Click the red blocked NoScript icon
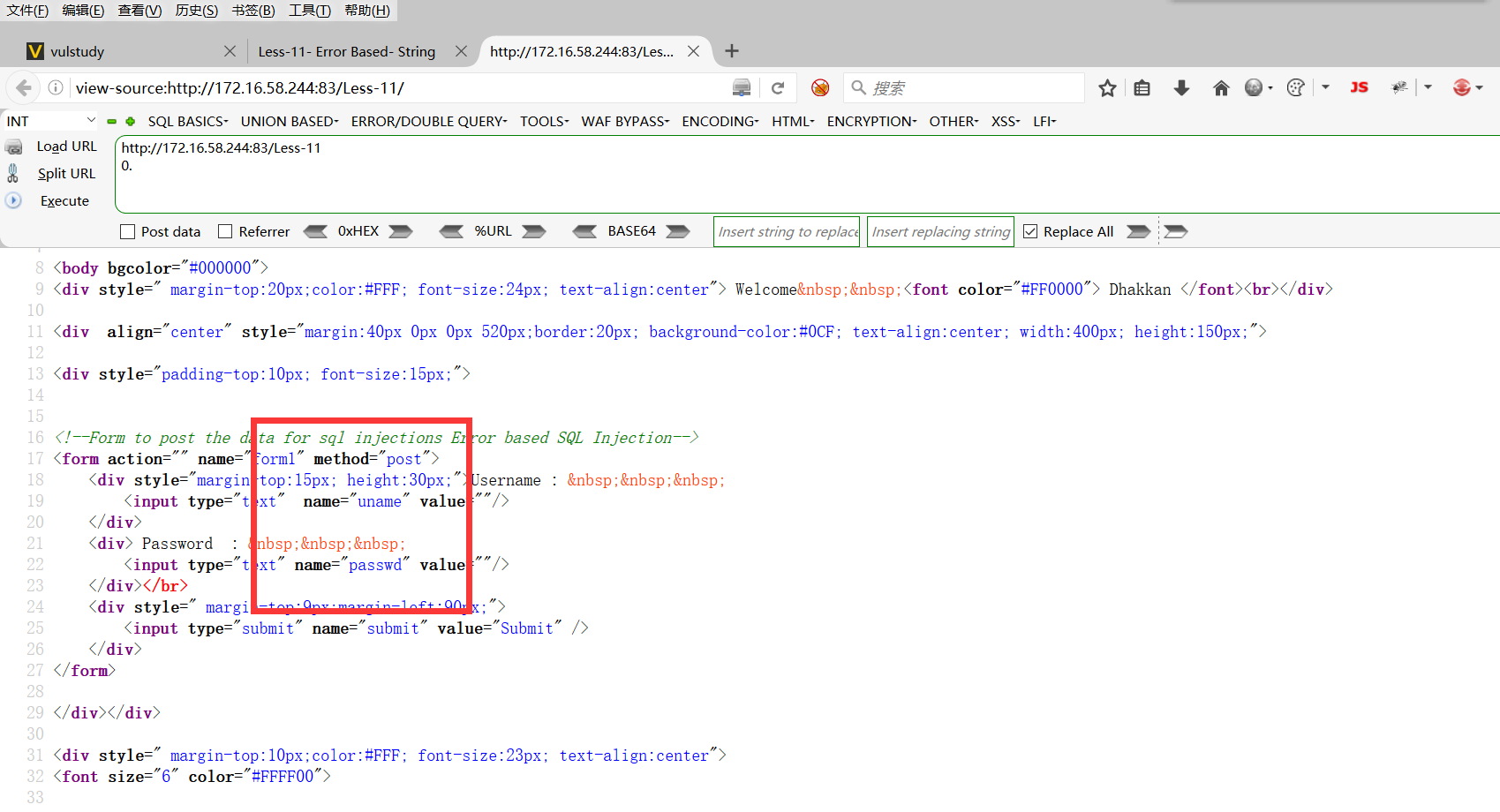Viewport: 1500px width, 812px height. coord(820,87)
